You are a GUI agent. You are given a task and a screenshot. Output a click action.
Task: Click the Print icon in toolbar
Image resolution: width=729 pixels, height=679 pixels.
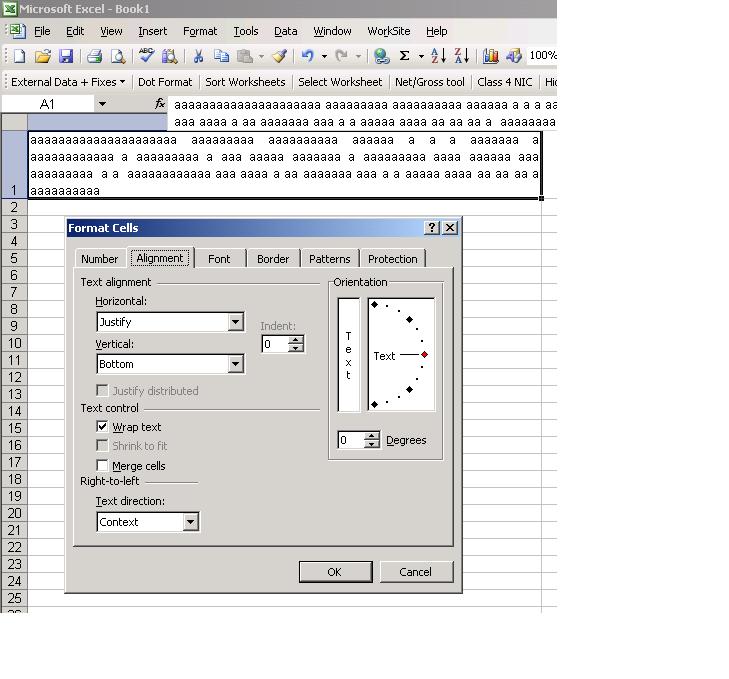coord(95,57)
